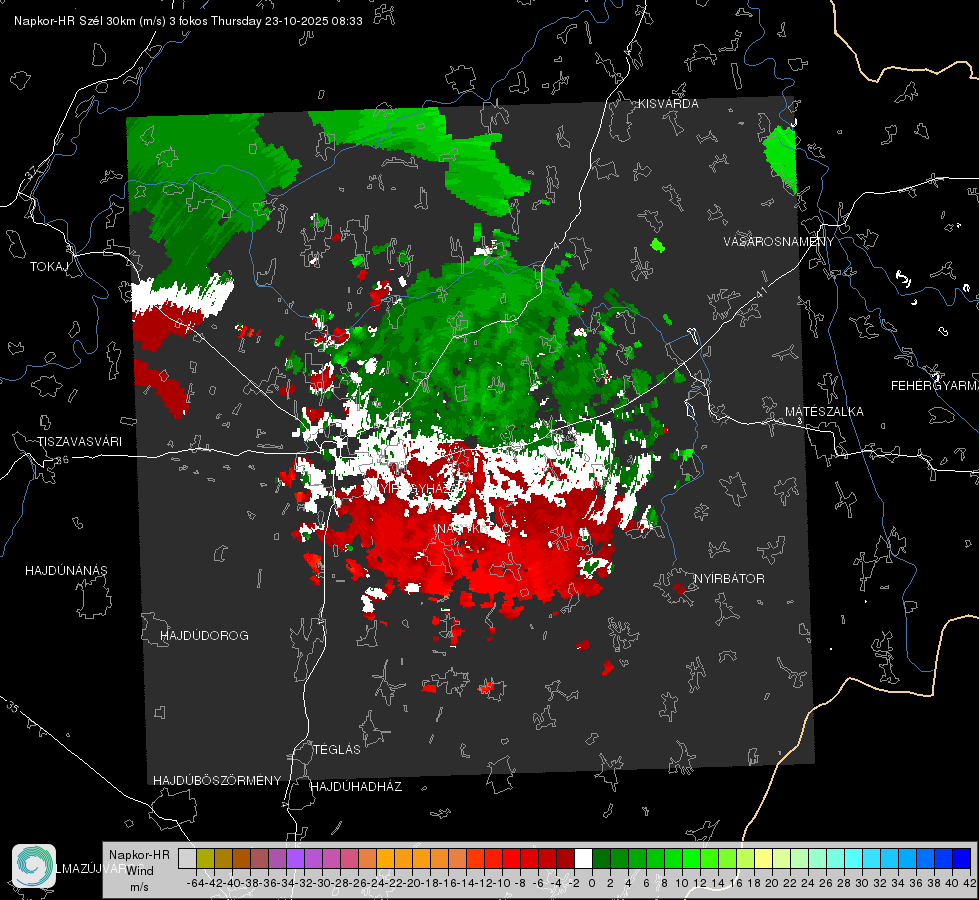Select the violet swatch between -34 and -32
The width and height of the screenshot is (979, 900).
click(x=295, y=858)
